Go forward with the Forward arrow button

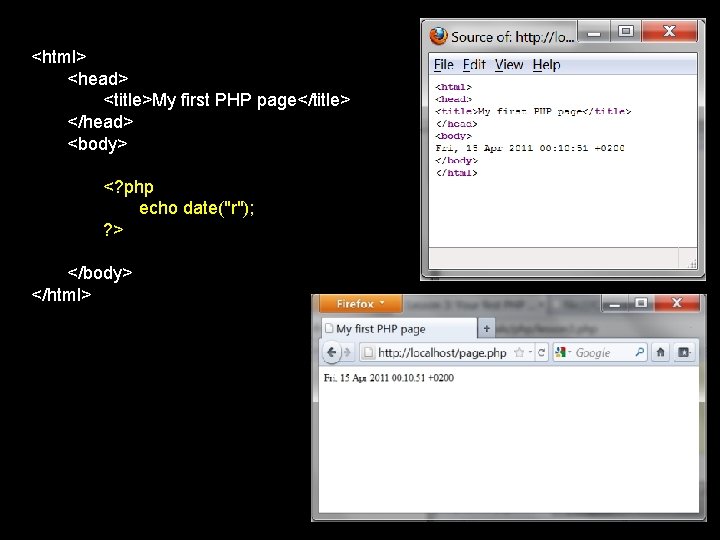[x=347, y=353]
